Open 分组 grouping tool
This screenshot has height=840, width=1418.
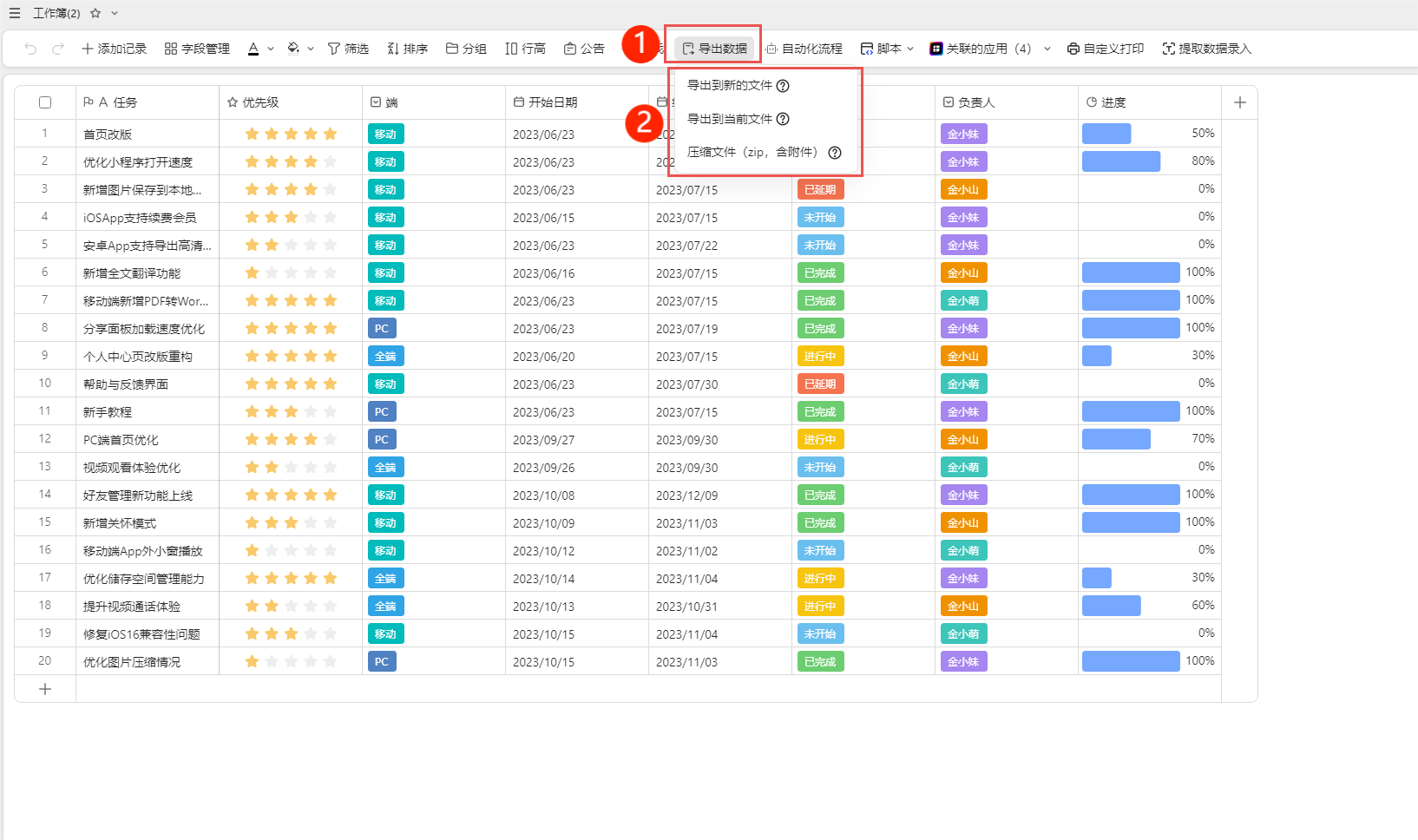pos(466,49)
